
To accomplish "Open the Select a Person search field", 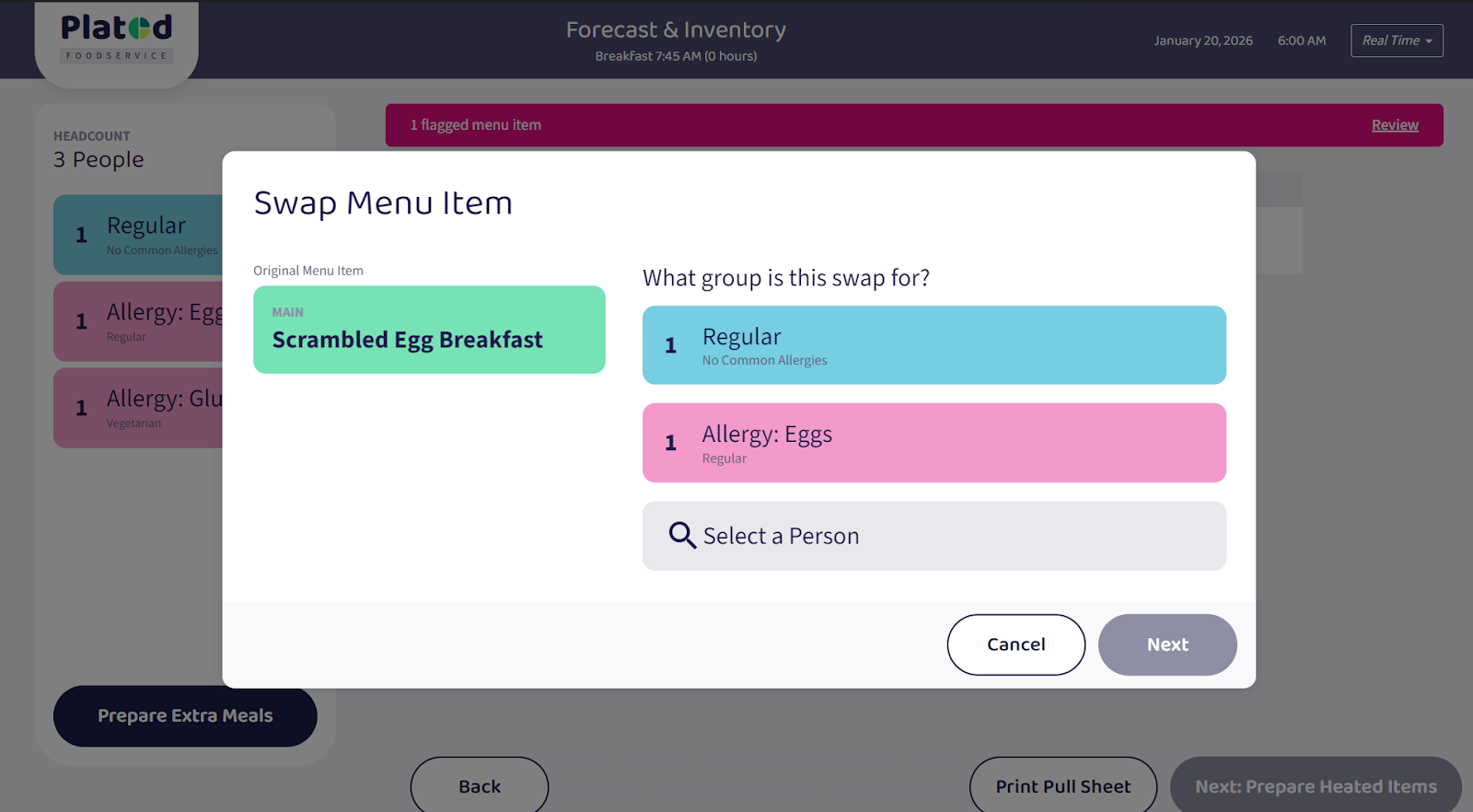I will (x=934, y=536).
